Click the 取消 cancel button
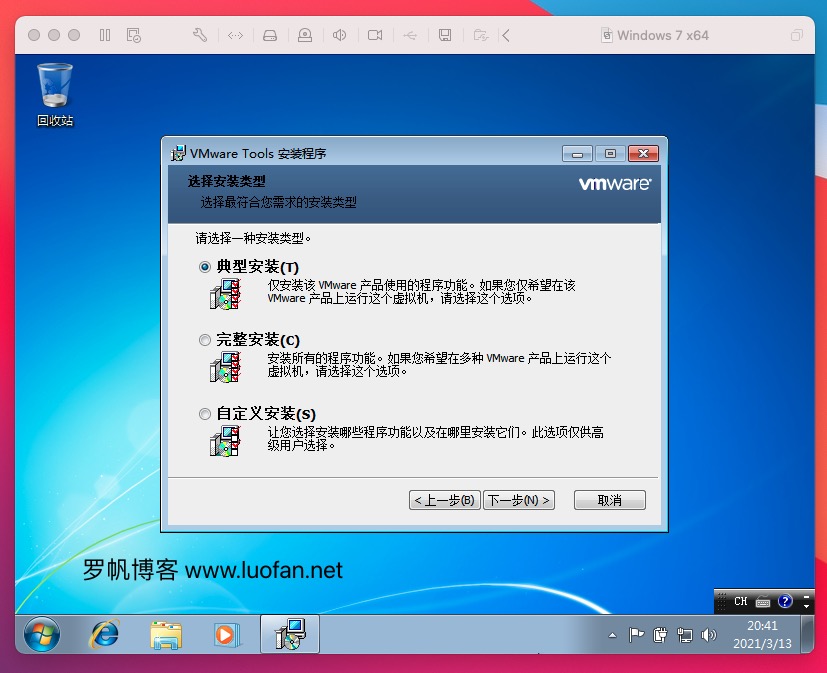The image size is (827, 673). click(610, 500)
